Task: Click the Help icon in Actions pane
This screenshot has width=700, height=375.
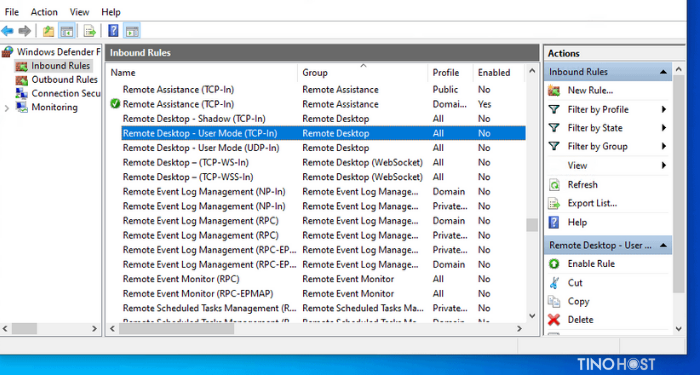Action: coord(554,222)
